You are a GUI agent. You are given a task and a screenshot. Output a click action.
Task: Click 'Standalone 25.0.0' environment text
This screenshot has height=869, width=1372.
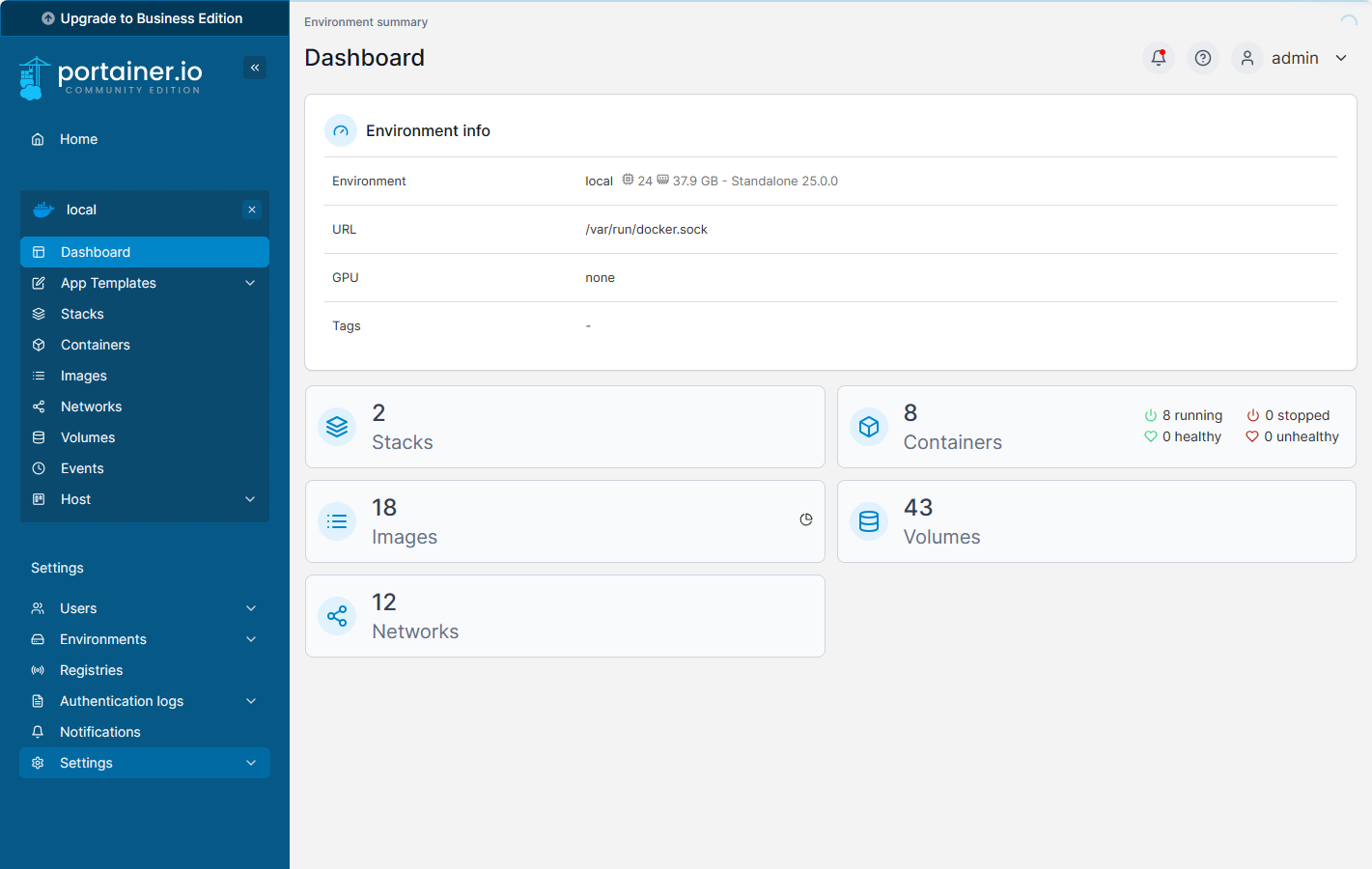[x=784, y=181]
